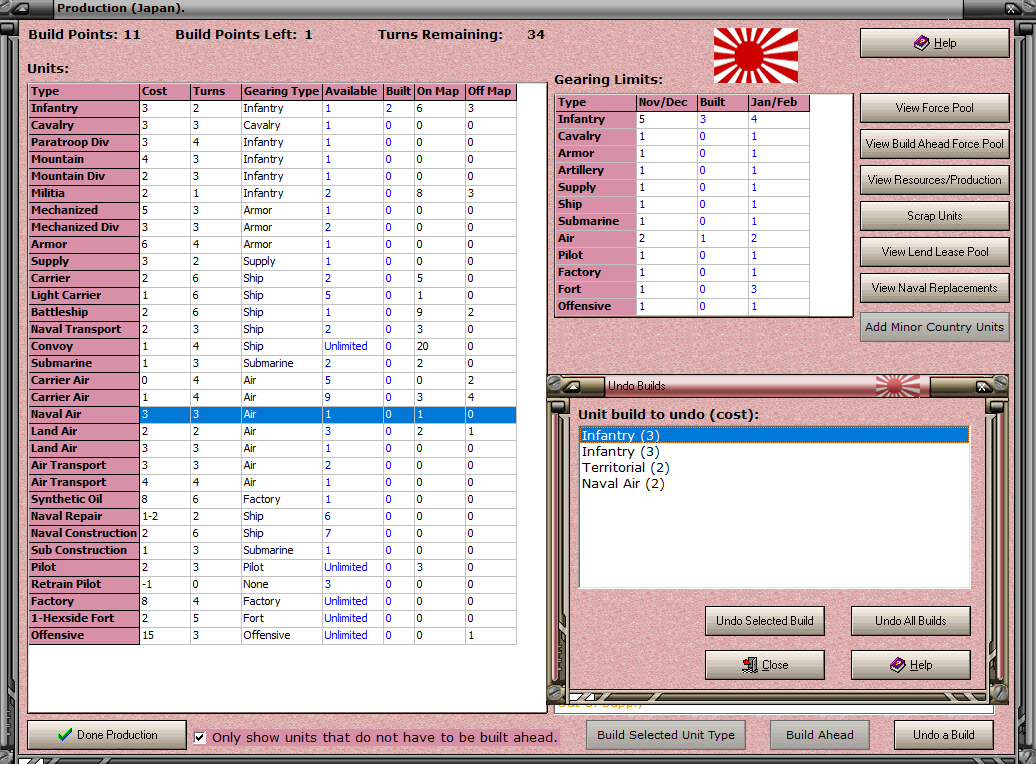Open the View Force Pool screen
This screenshot has height=764, width=1036.
[x=934, y=108]
